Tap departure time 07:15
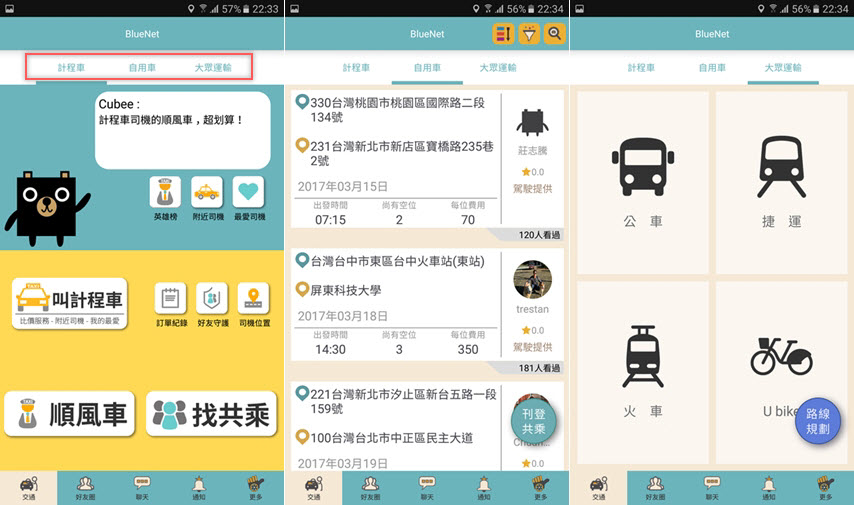Image resolution: width=854 pixels, height=505 pixels. [330, 220]
